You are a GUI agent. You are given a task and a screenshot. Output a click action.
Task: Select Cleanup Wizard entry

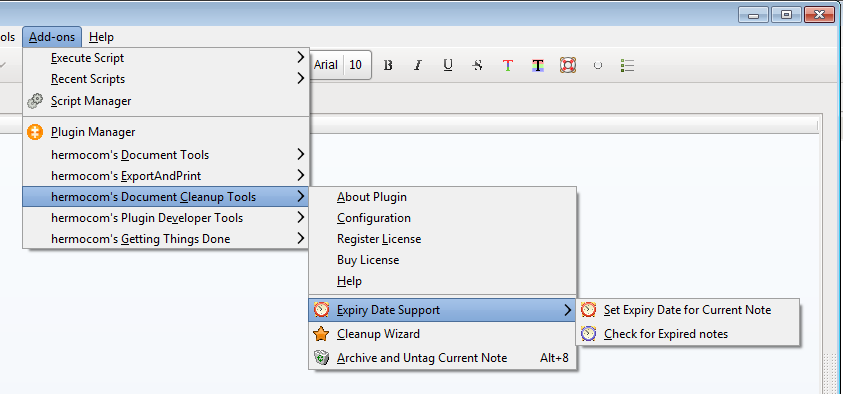[442, 334]
